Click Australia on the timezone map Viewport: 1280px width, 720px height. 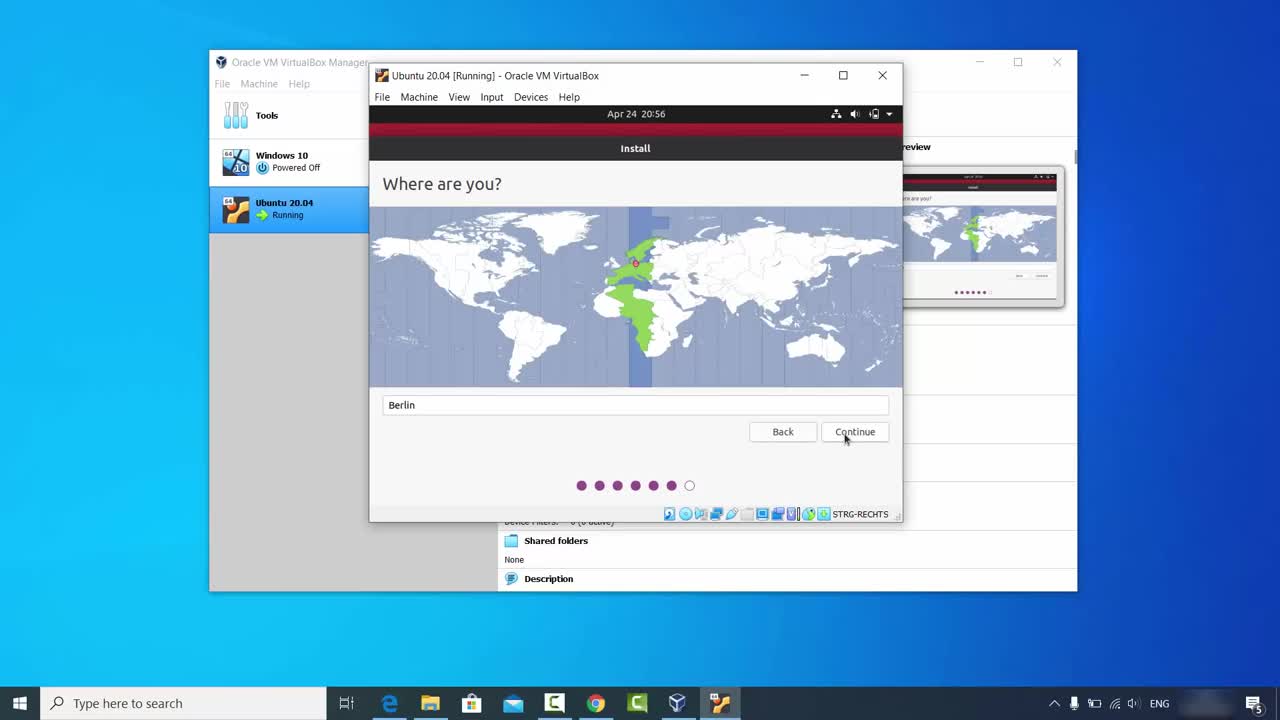point(815,348)
